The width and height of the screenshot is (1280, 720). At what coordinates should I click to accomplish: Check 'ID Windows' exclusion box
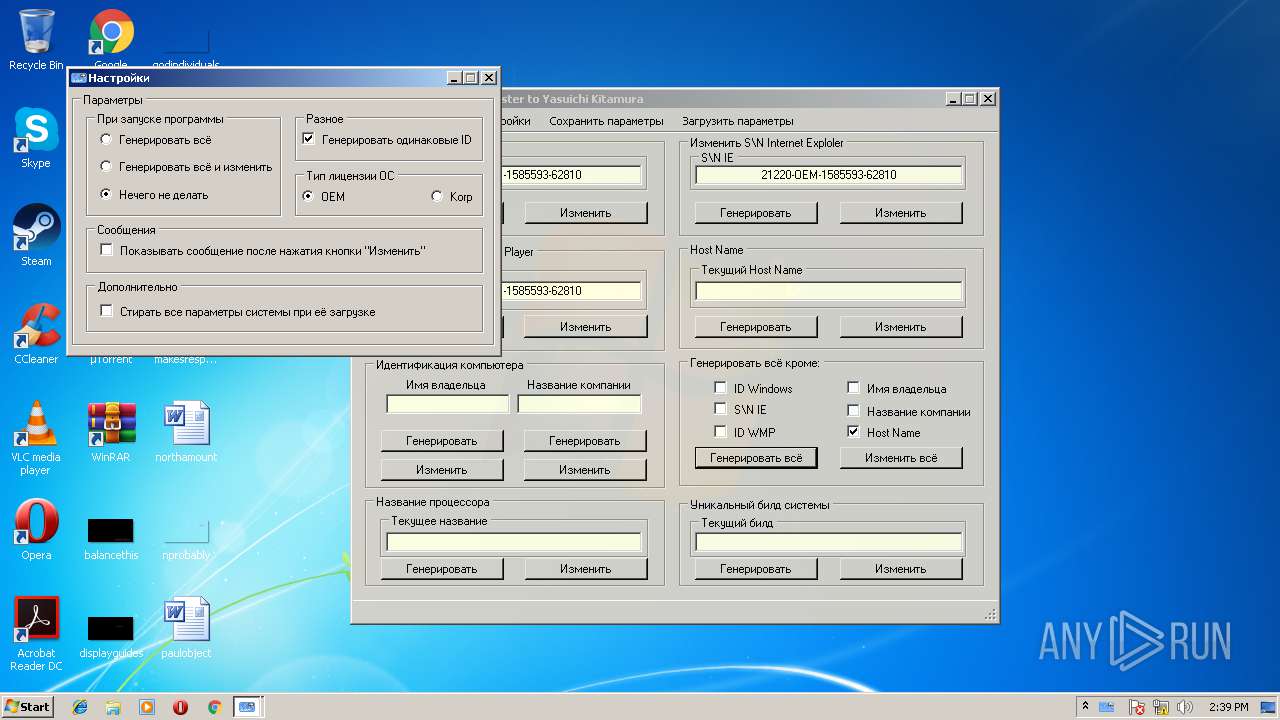click(720, 388)
